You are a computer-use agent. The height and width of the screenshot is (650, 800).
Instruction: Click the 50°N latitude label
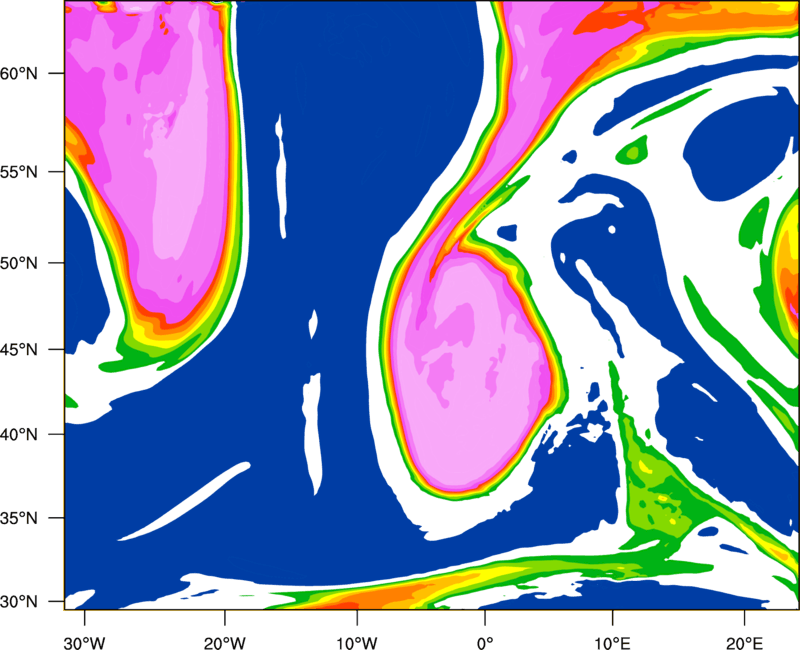pos(19,263)
